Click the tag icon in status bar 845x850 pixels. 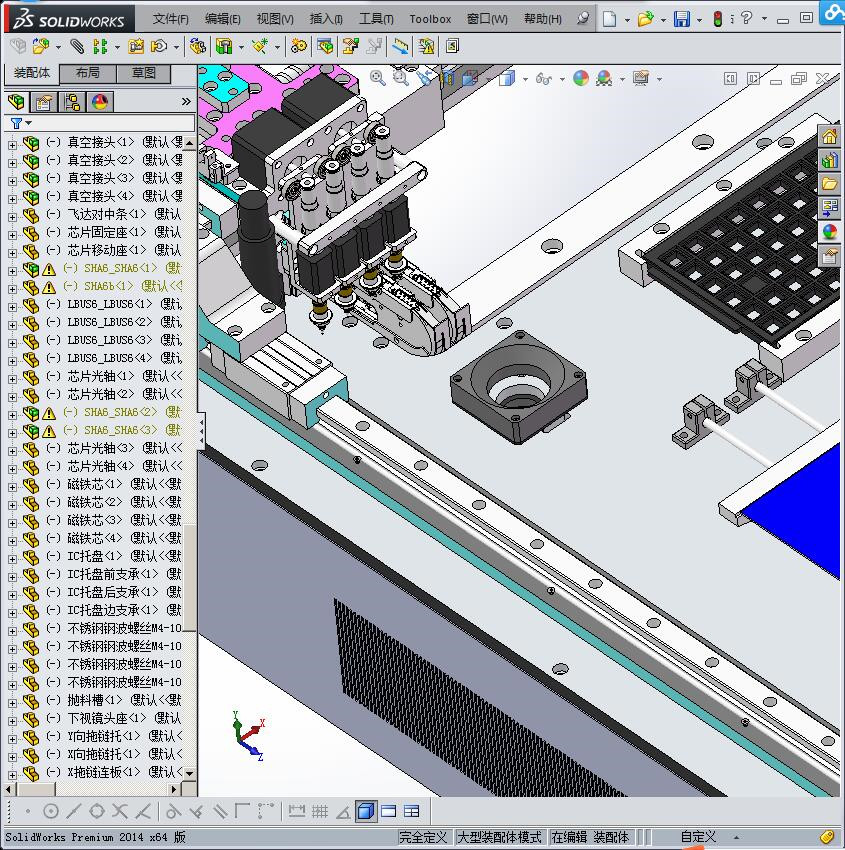827,836
